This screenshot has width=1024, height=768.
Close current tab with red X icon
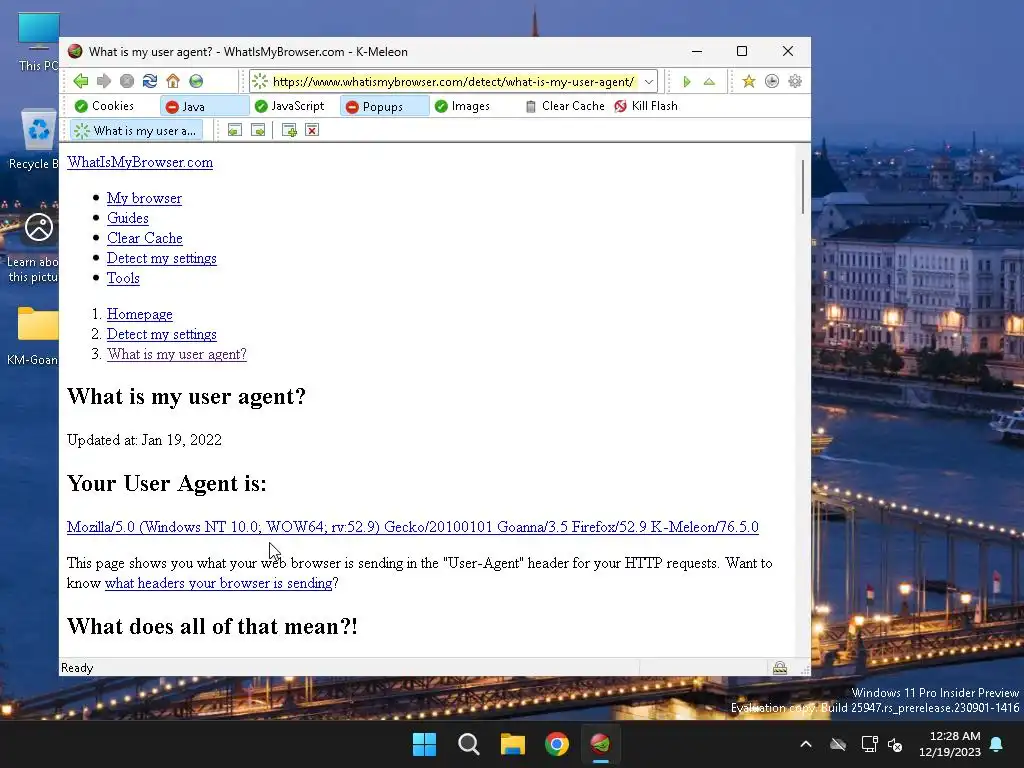(312, 130)
